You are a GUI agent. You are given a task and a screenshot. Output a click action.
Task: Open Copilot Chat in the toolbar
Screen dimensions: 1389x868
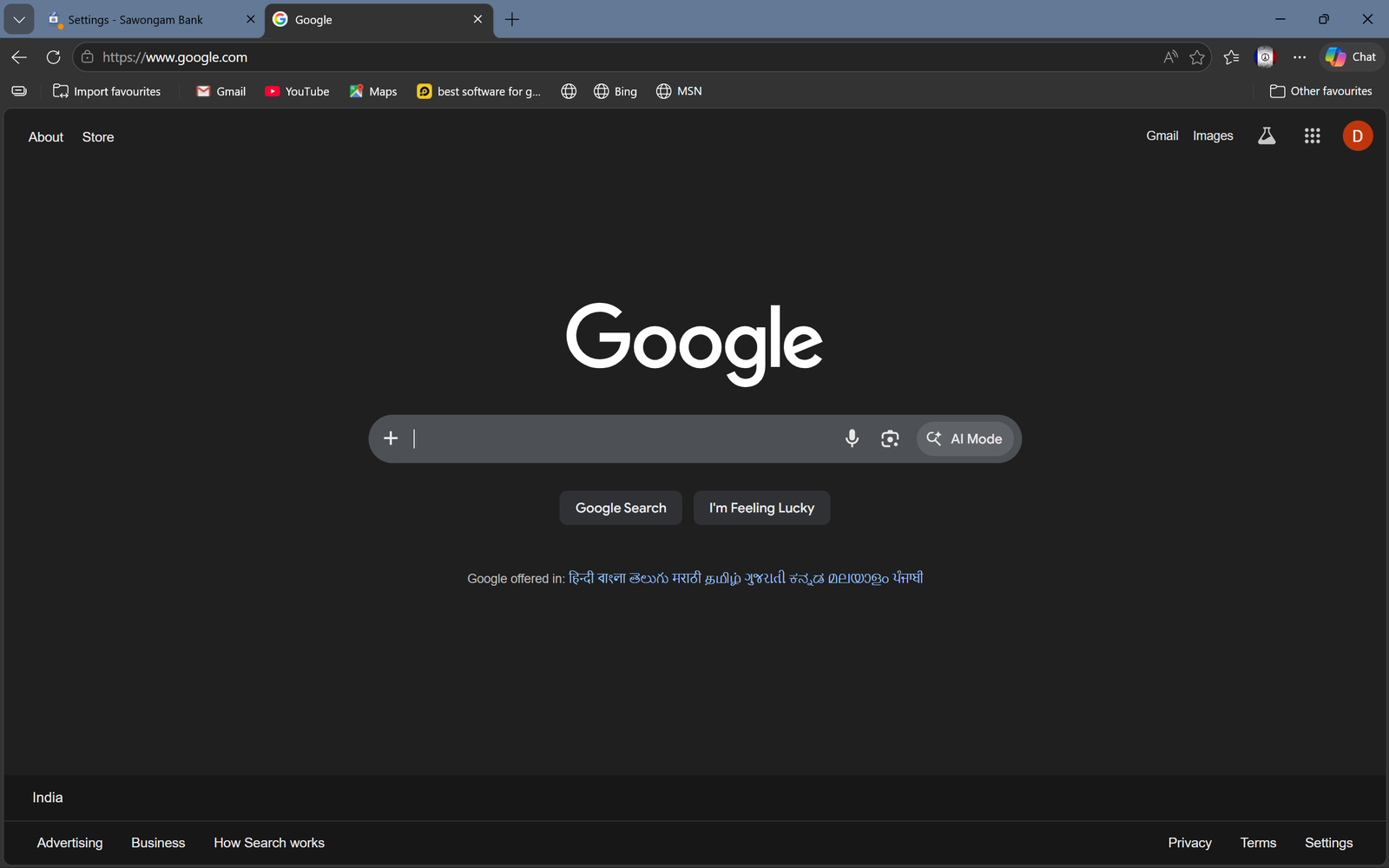(x=1351, y=57)
